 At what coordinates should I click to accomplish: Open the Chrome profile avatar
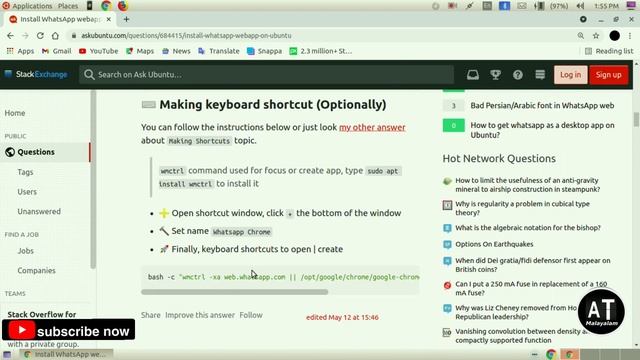[x=615, y=36]
